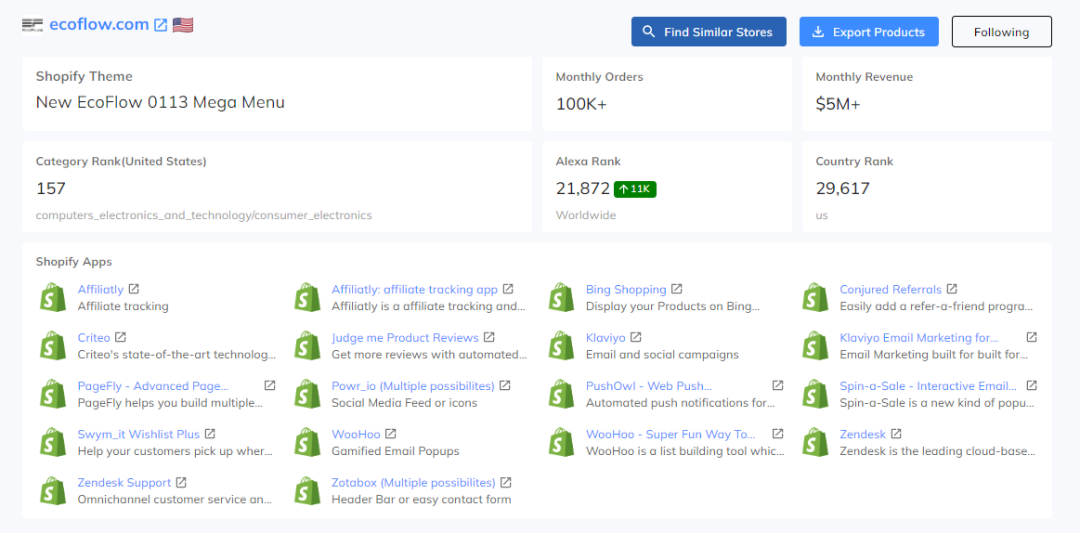Click external link icon beside Conjured Referrals
This screenshot has height=533, width=1080.
[952, 290]
